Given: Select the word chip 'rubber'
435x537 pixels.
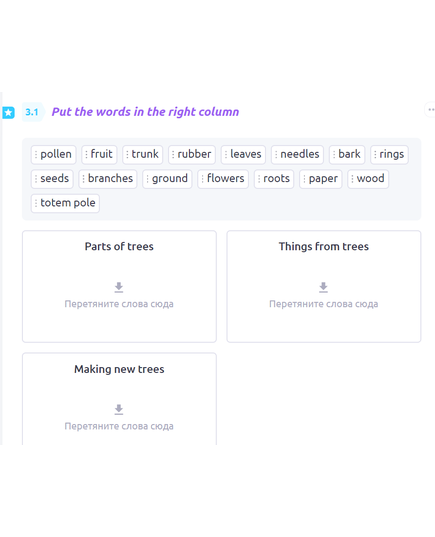Looking at the screenshot, I should (x=192, y=154).
